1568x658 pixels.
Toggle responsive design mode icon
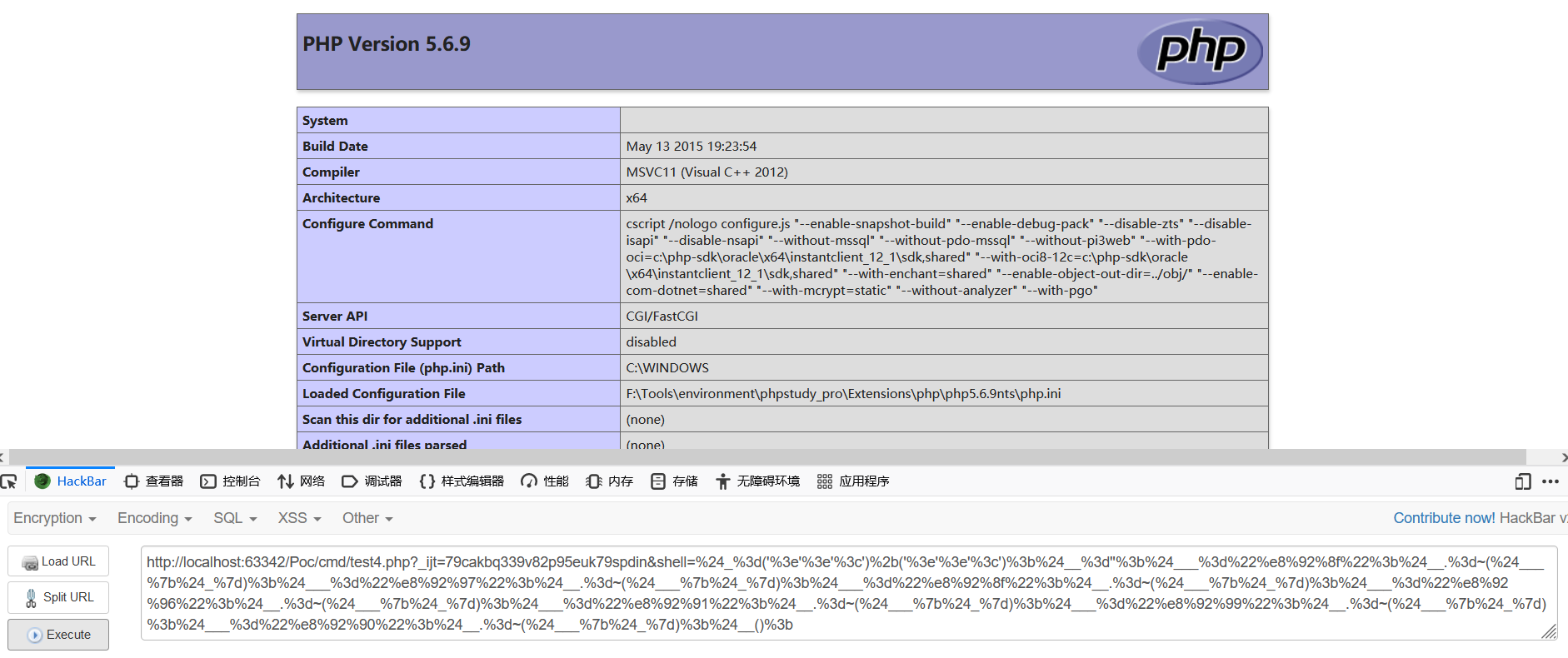coord(1522,481)
